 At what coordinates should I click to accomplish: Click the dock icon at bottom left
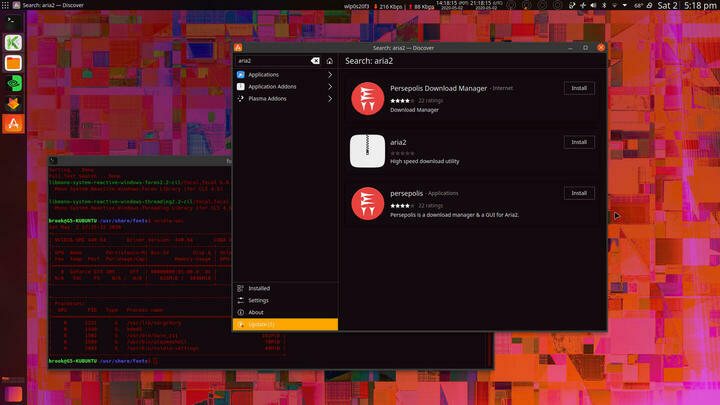pyautogui.click(x=13, y=394)
